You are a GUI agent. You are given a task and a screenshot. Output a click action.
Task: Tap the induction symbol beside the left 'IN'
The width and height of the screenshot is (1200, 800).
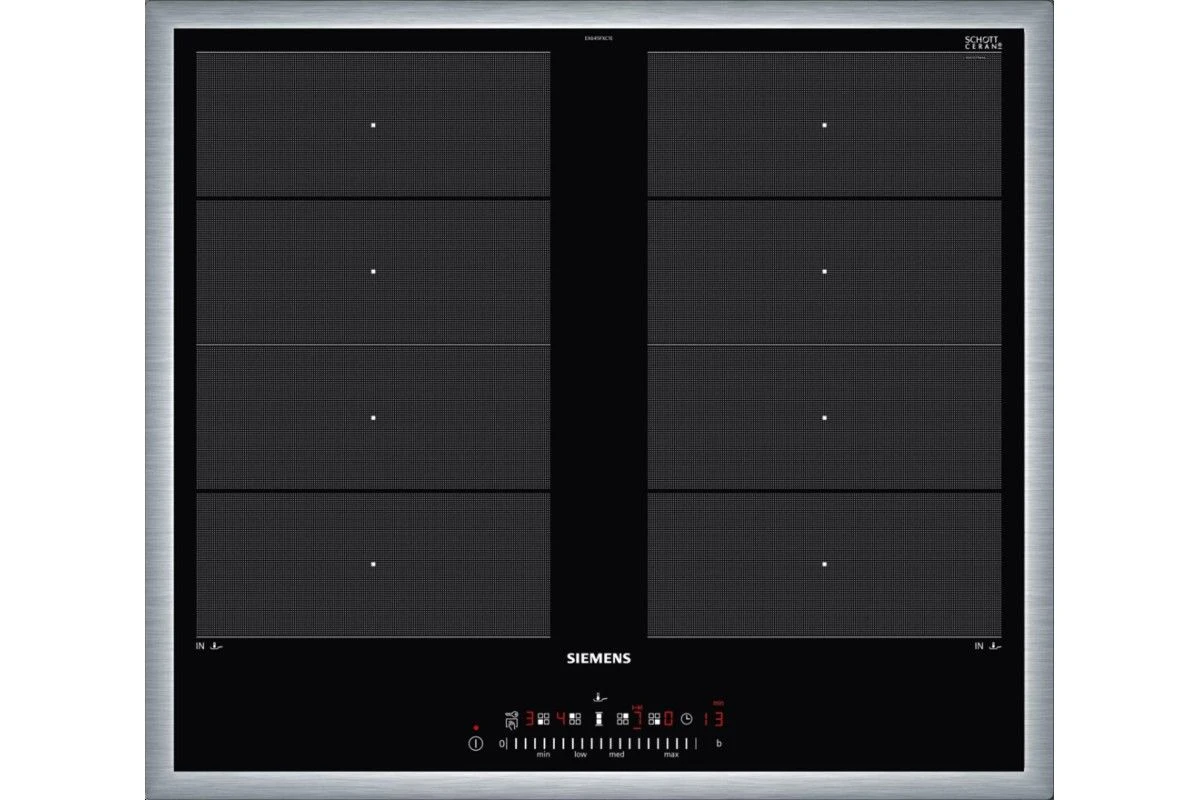(x=216, y=646)
